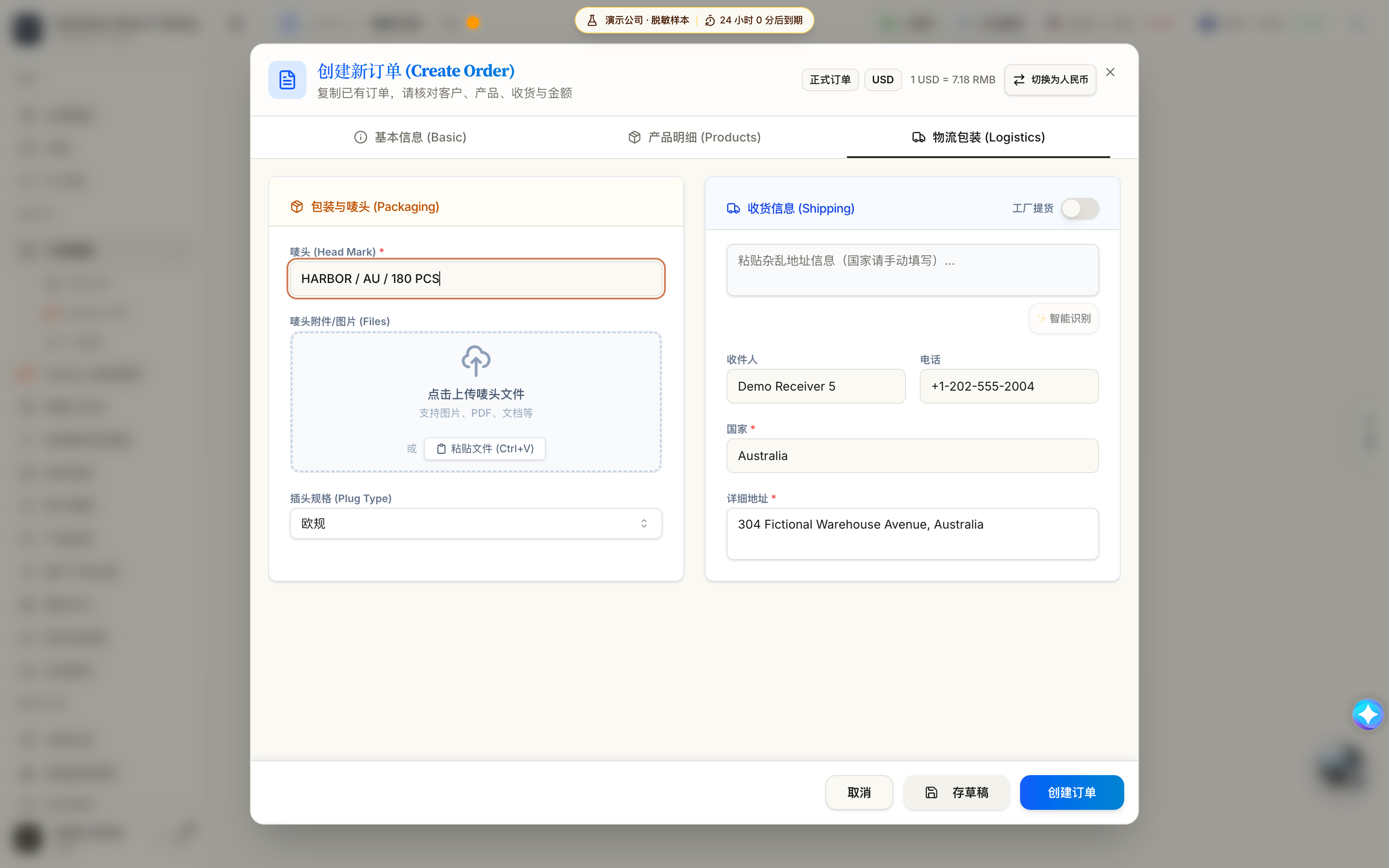1389x868 pixels.
Task: Close the Create Order dialog
Action: pos(1110,72)
